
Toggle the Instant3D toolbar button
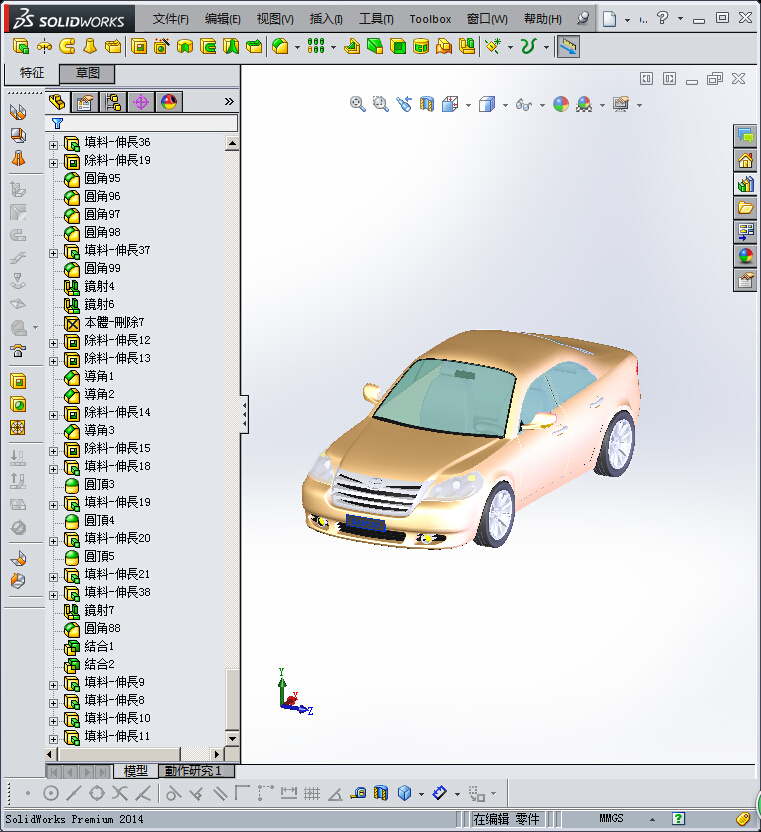tap(568, 47)
